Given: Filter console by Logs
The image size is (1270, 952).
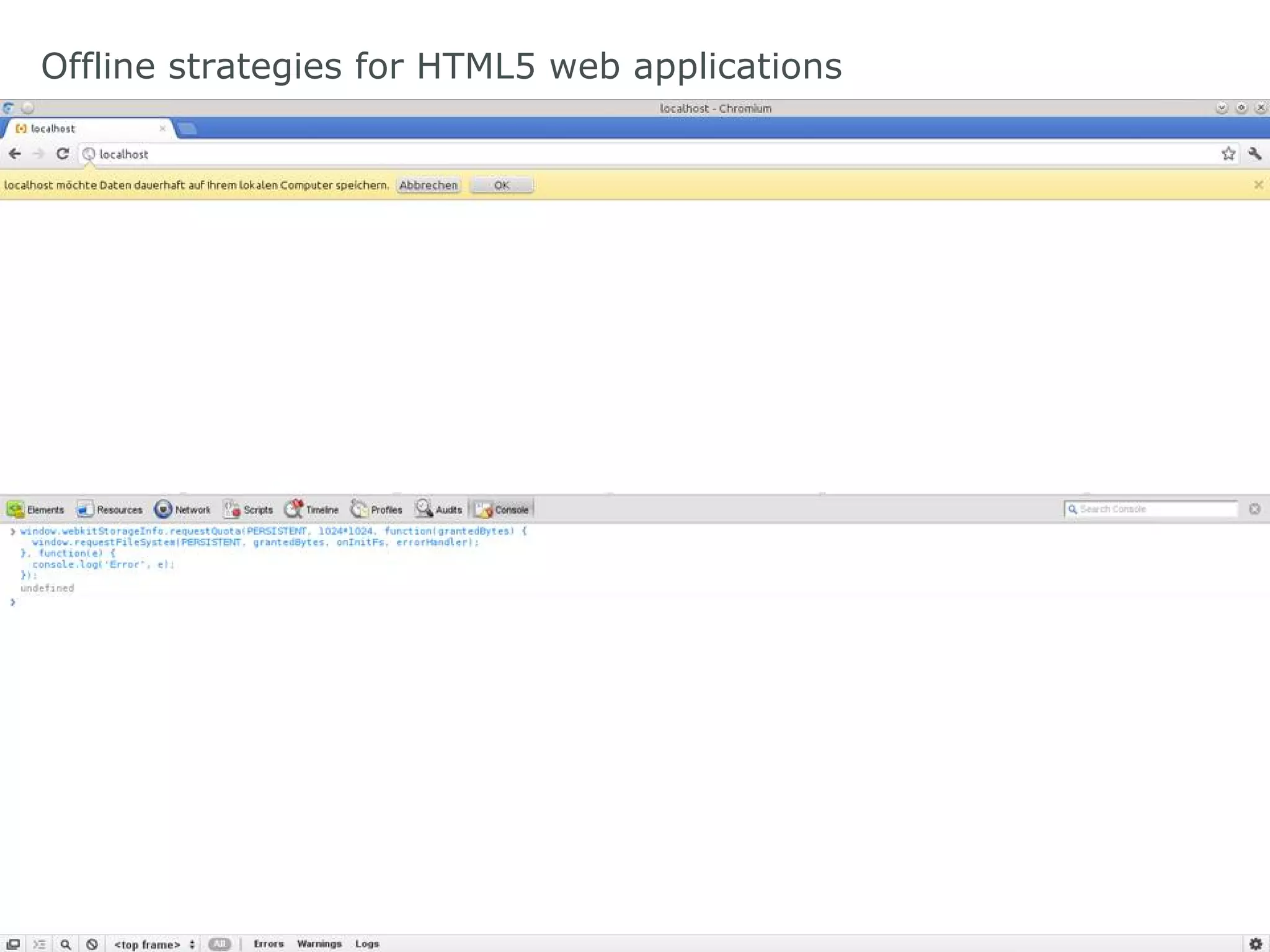Looking at the screenshot, I should 367,944.
